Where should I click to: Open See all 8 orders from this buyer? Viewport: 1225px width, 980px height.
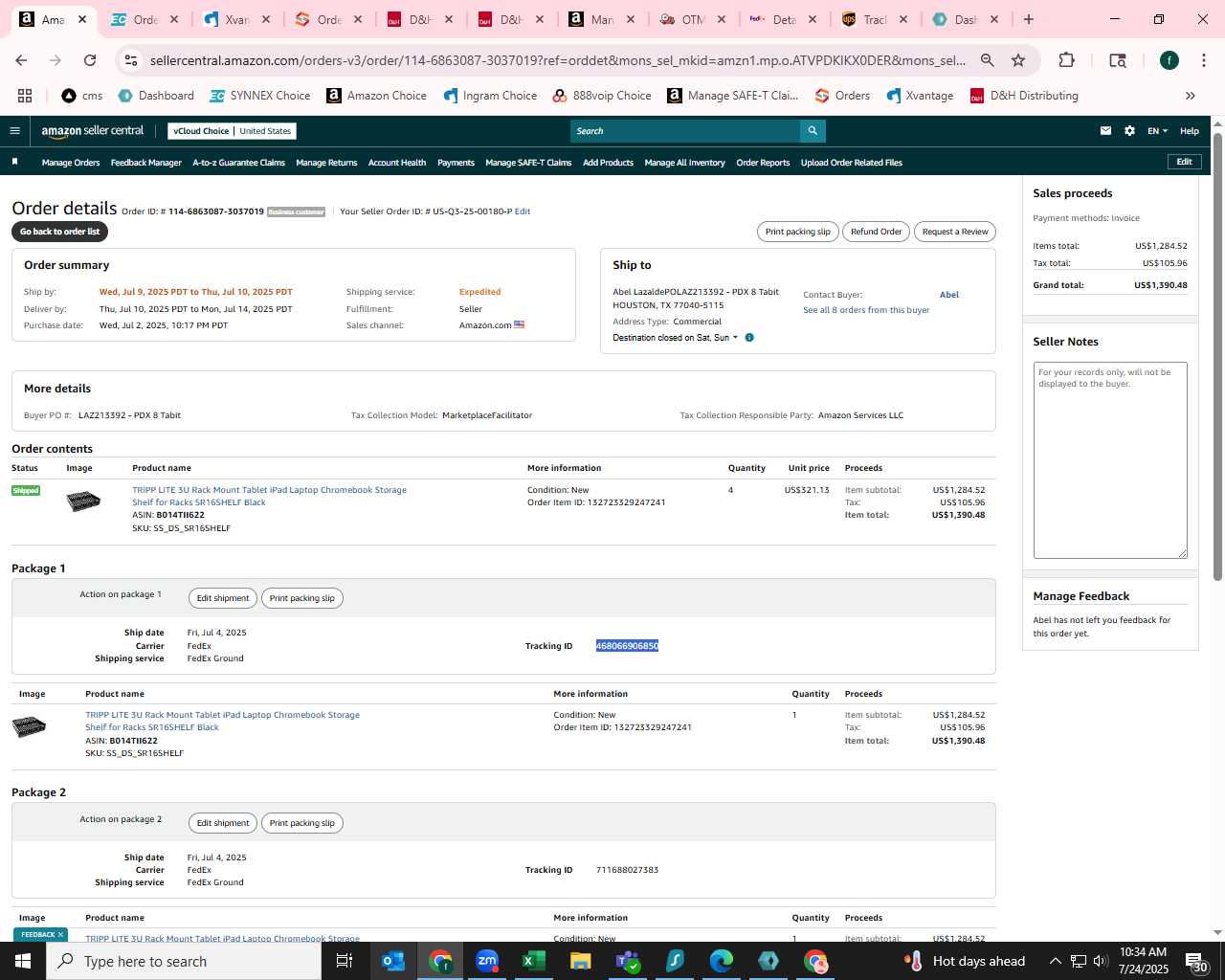point(866,310)
